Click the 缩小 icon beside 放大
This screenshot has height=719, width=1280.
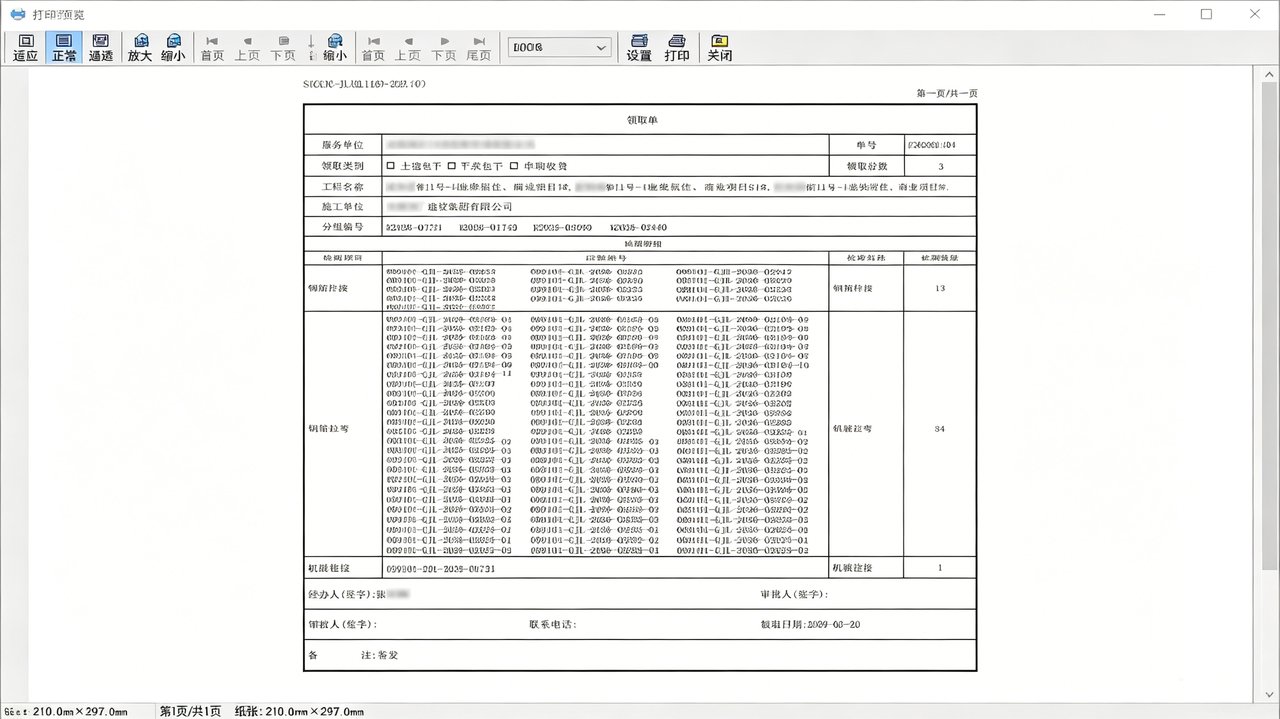pyautogui.click(x=173, y=47)
